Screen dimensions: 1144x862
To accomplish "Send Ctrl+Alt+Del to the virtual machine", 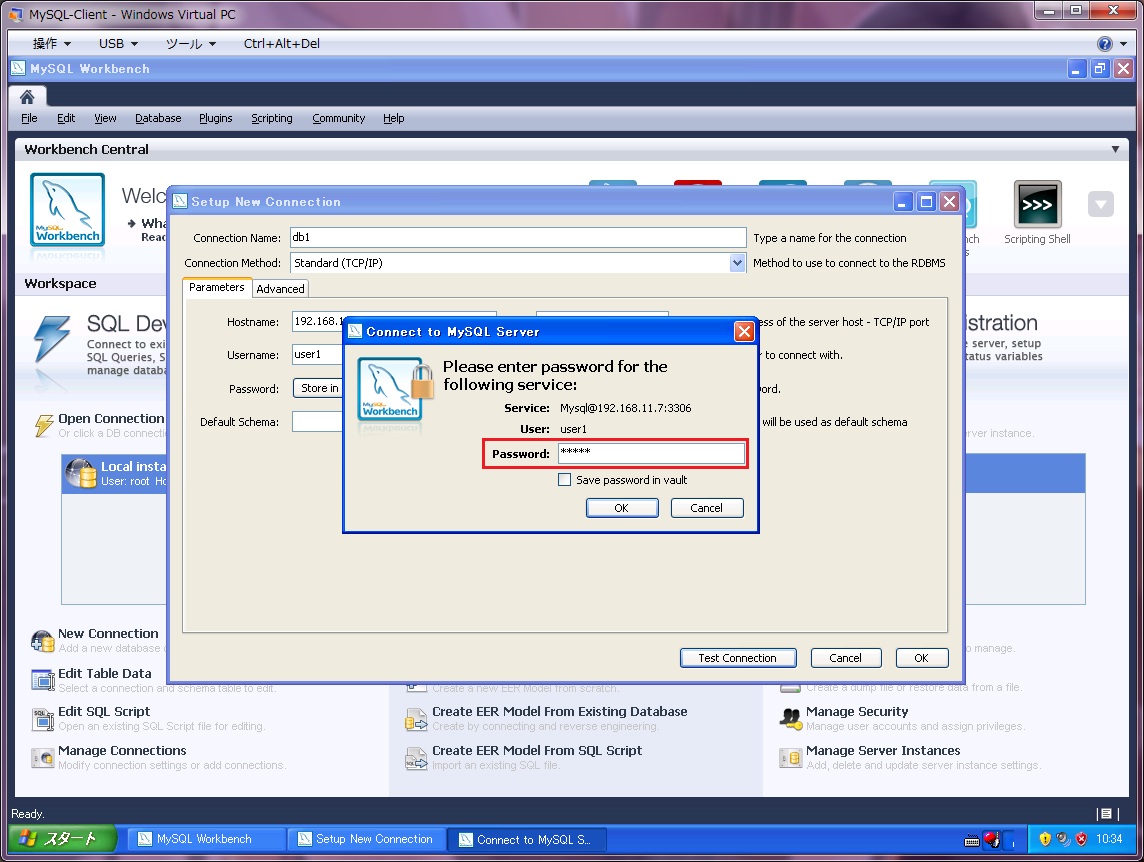I will tap(282, 44).
